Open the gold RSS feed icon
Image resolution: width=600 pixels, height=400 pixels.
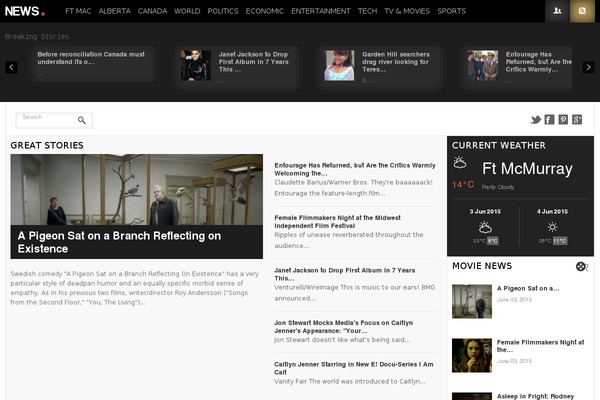pos(582,11)
